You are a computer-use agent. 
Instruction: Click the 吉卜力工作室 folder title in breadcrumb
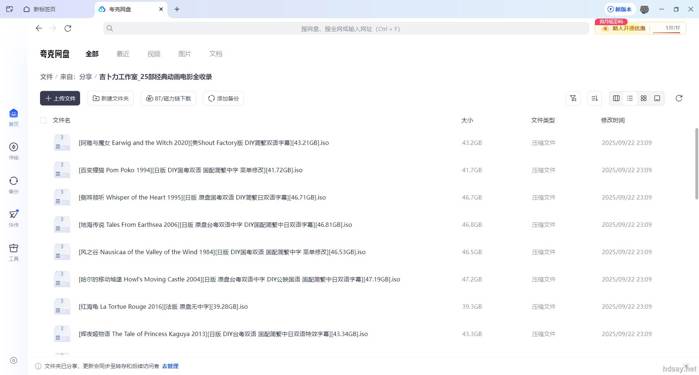(x=156, y=77)
